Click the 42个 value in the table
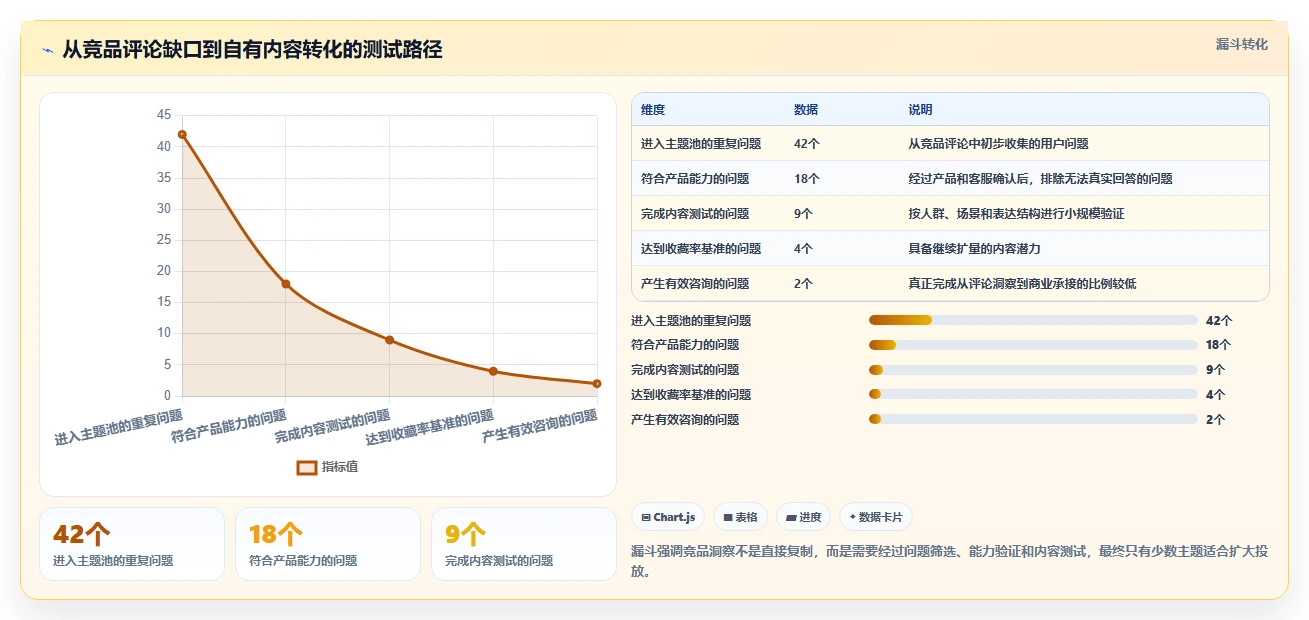This screenshot has height=620, width=1309. coord(806,144)
